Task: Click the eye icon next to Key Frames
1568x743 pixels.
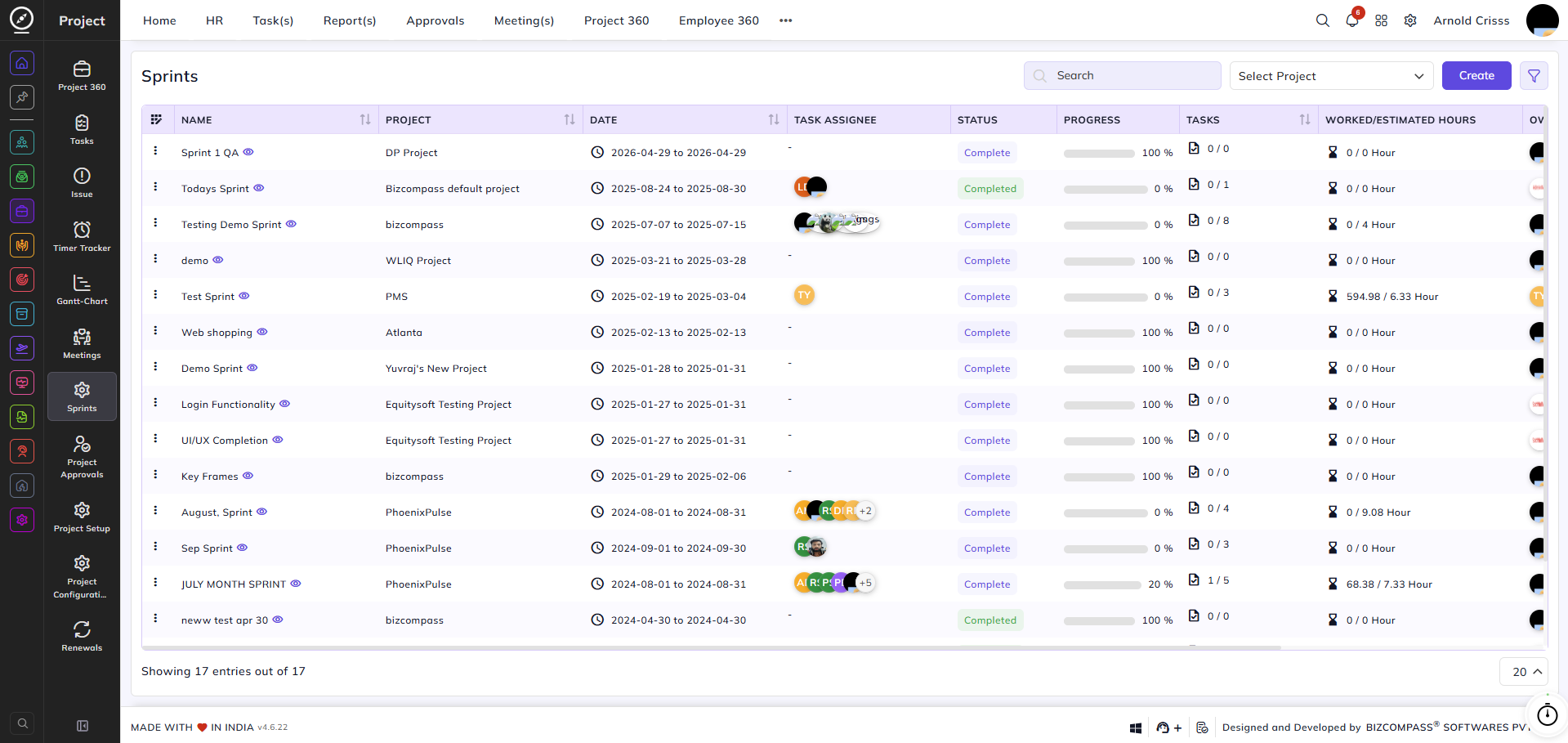Action: (248, 476)
